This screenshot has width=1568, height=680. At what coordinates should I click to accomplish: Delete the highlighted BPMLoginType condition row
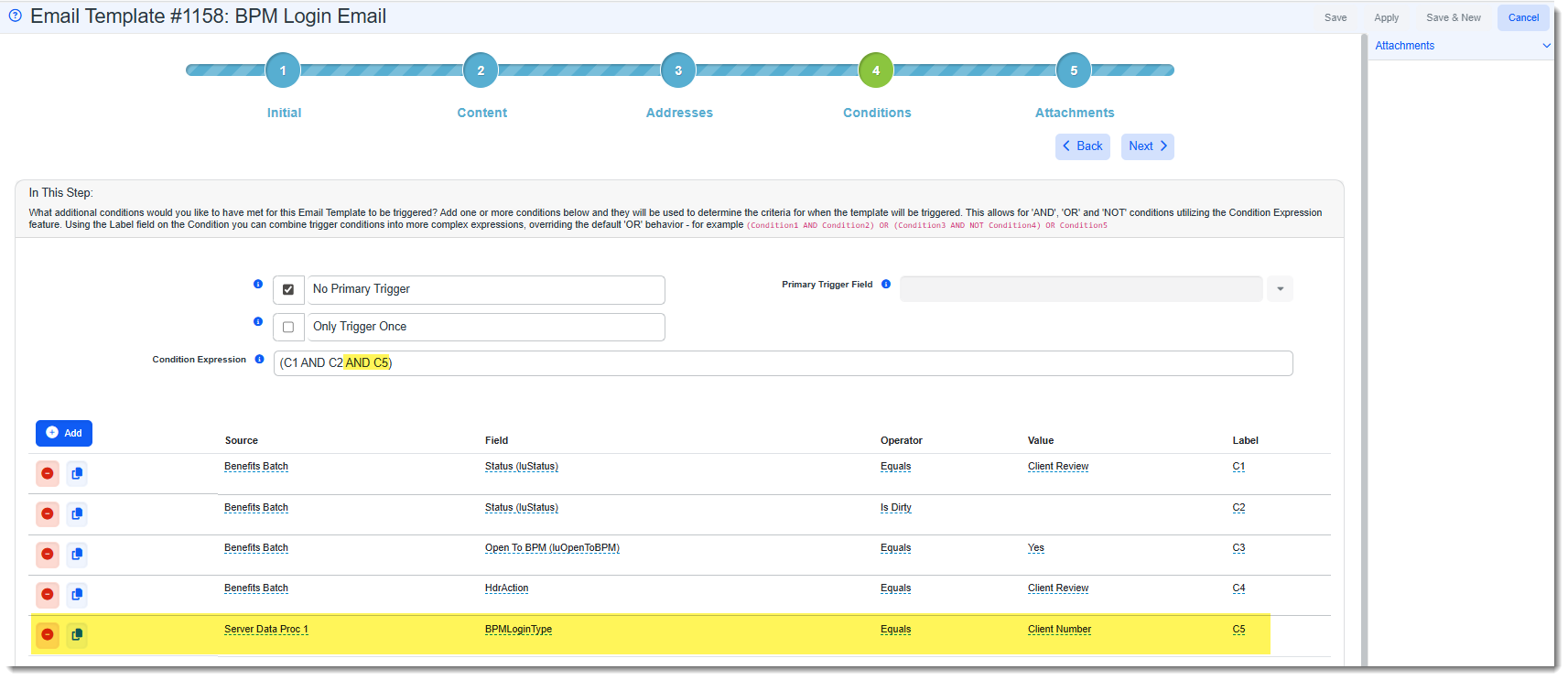point(48,634)
